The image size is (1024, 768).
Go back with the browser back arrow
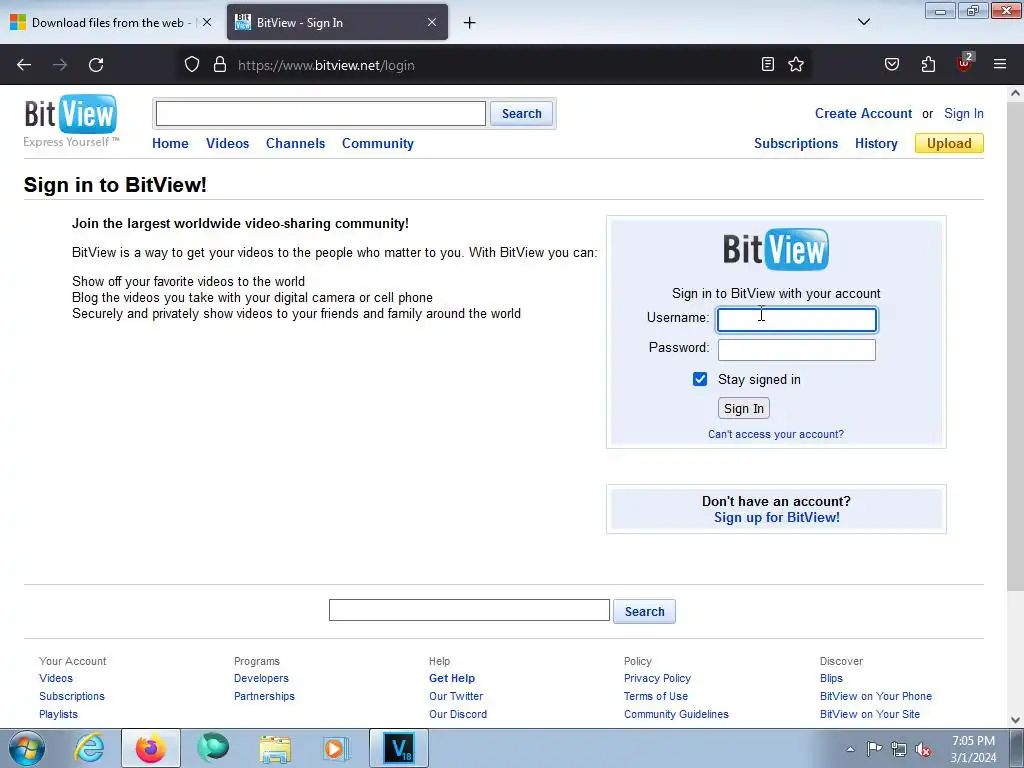pos(24,65)
